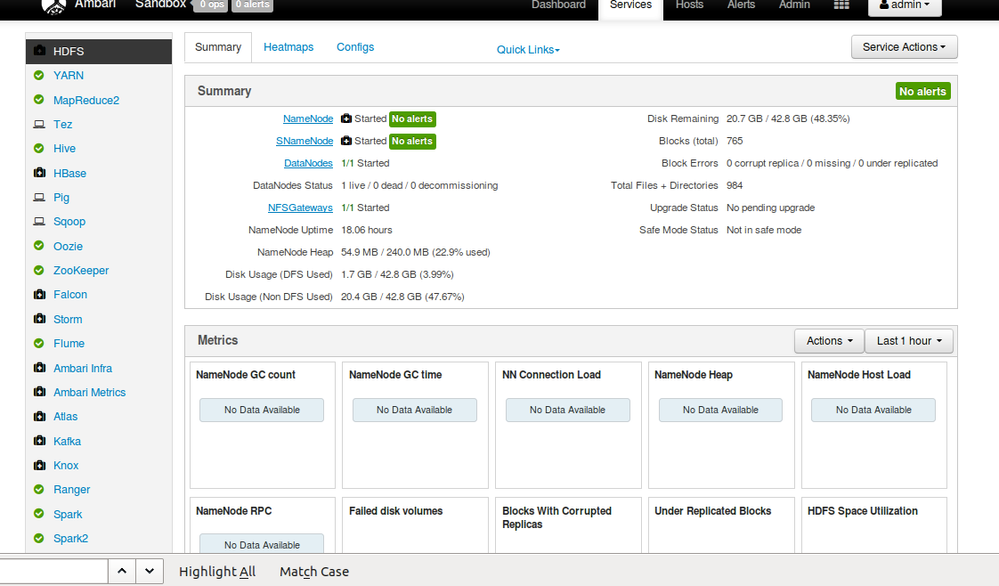Screen dimensions: 999x586
Task: Click the green check icon beside Ranger
Action: [x=39, y=489]
